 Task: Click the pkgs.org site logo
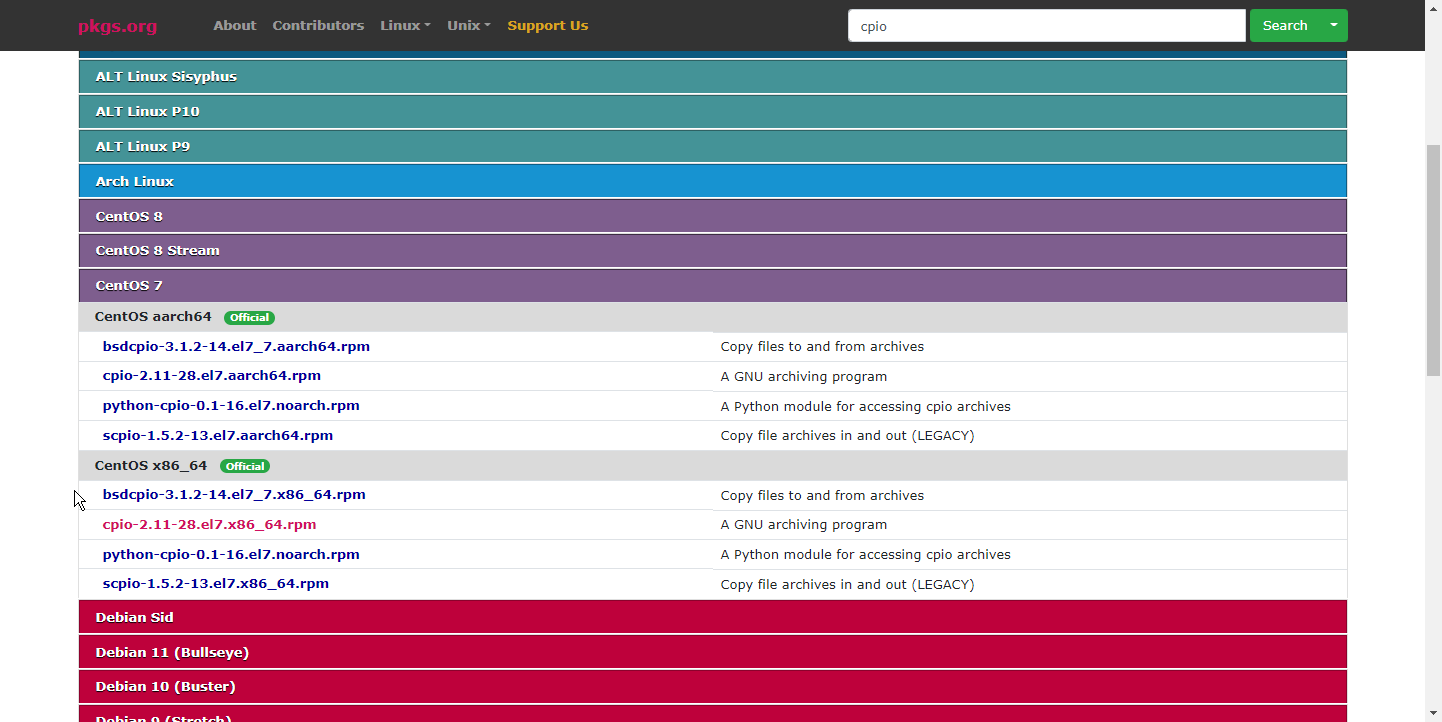[117, 26]
